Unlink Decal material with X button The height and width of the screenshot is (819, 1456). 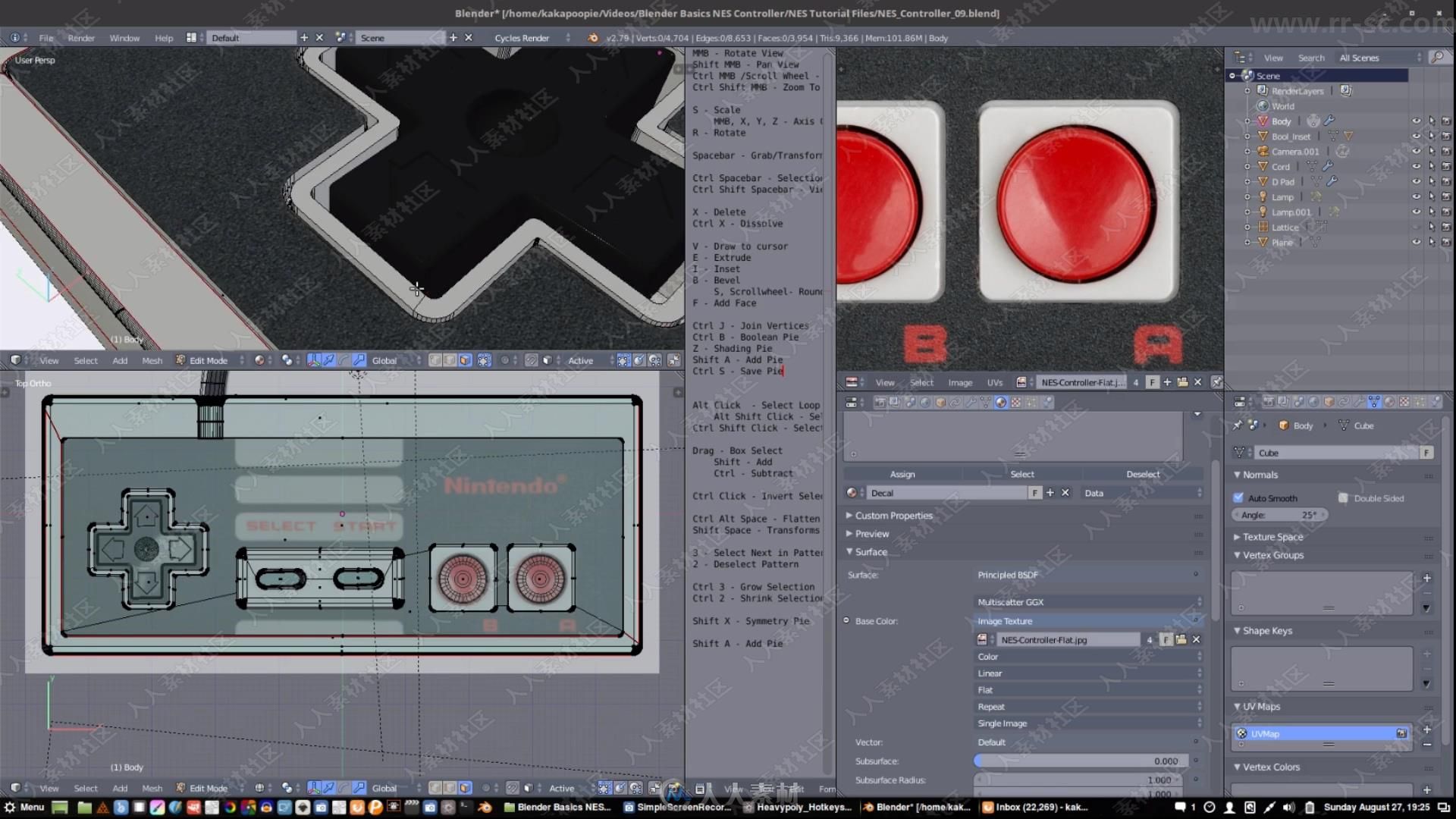click(1065, 493)
